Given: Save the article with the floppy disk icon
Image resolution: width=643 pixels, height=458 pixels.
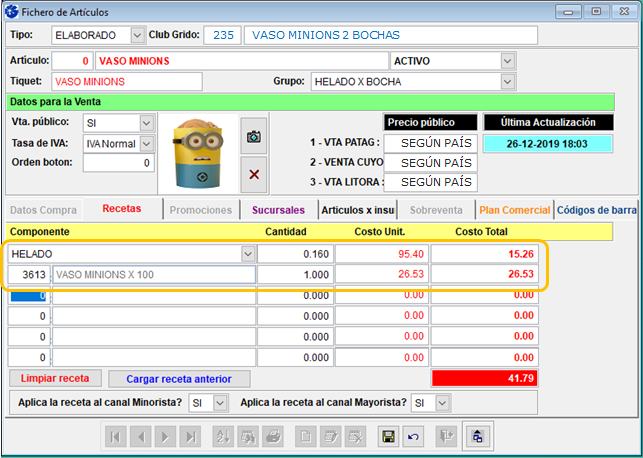Looking at the screenshot, I should pos(387,437).
